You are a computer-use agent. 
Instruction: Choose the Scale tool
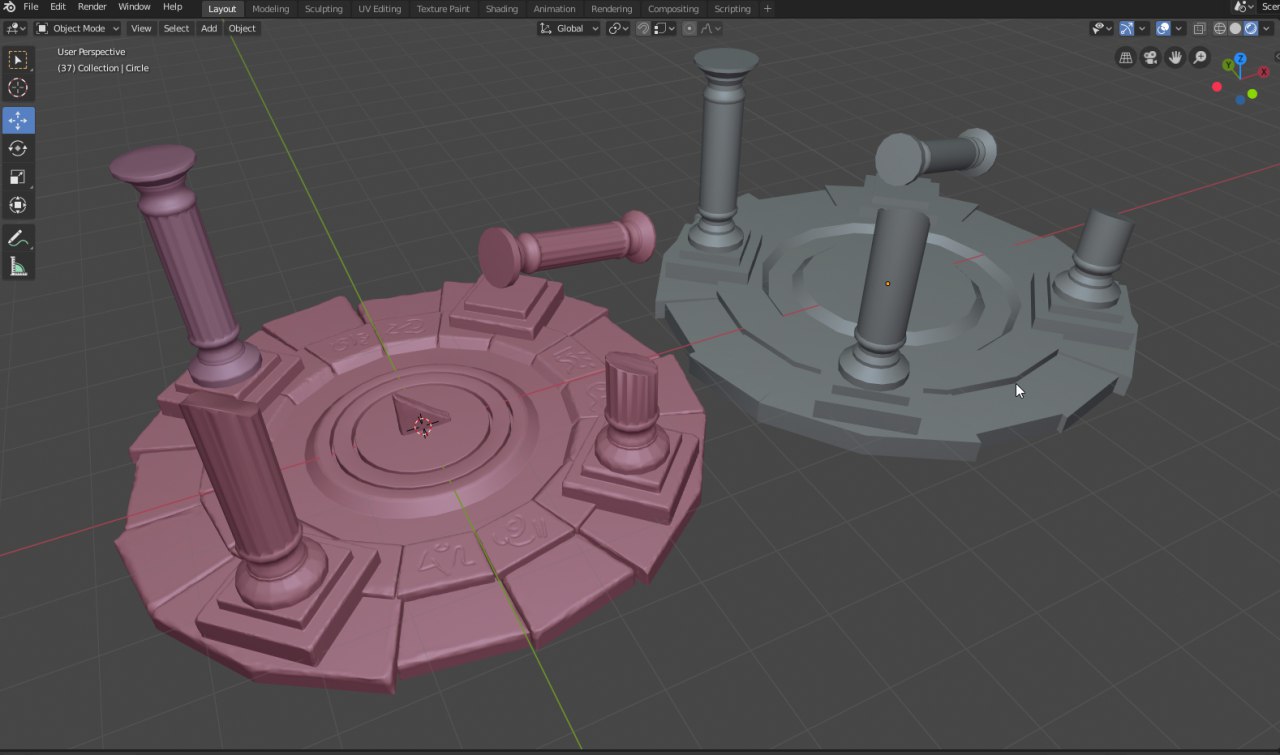pyautogui.click(x=18, y=177)
